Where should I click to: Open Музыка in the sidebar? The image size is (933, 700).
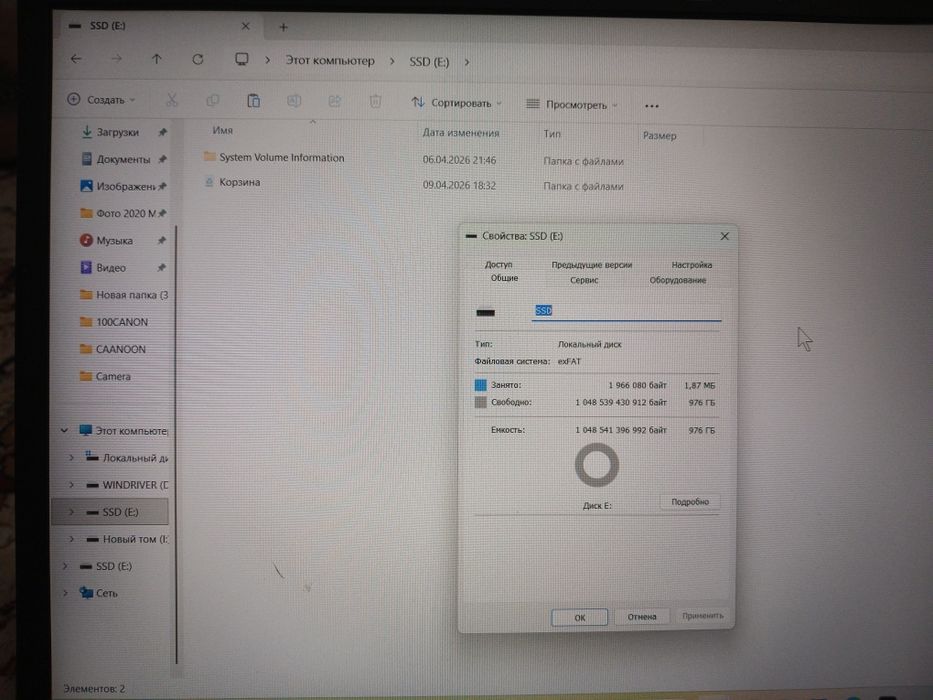coord(114,240)
